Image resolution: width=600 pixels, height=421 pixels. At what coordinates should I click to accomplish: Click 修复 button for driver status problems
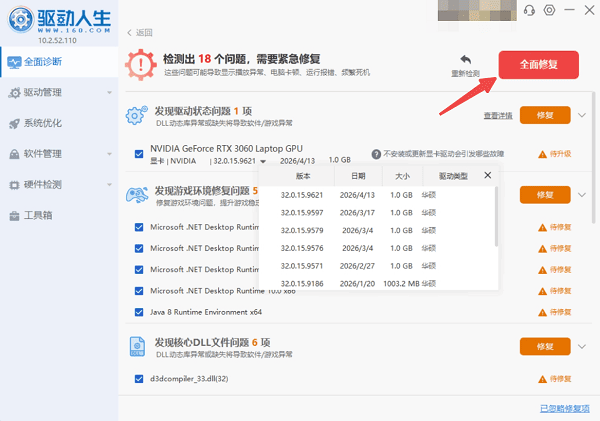tap(545, 115)
